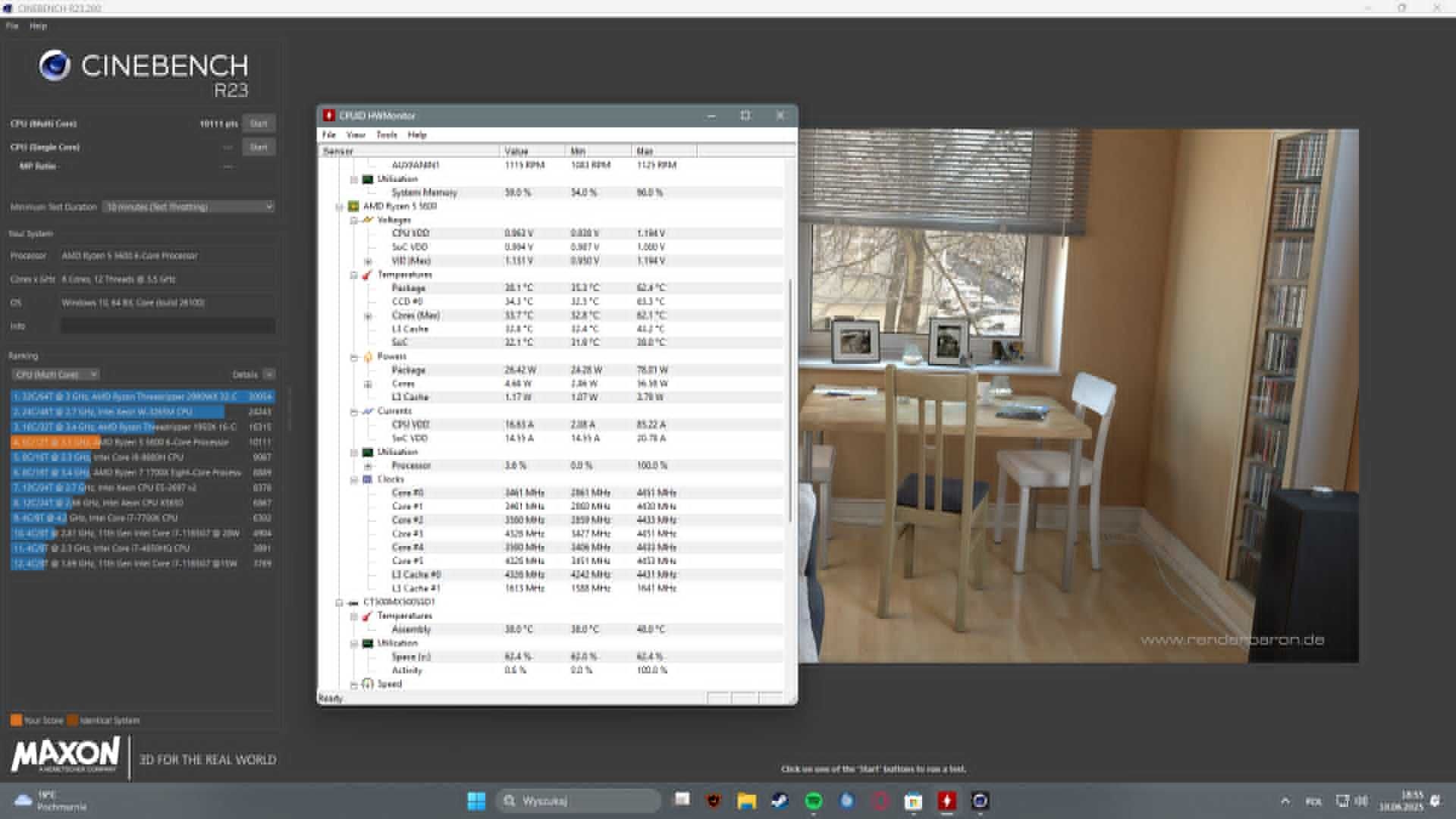Collapse the CPU Temperatures node

click(x=353, y=275)
